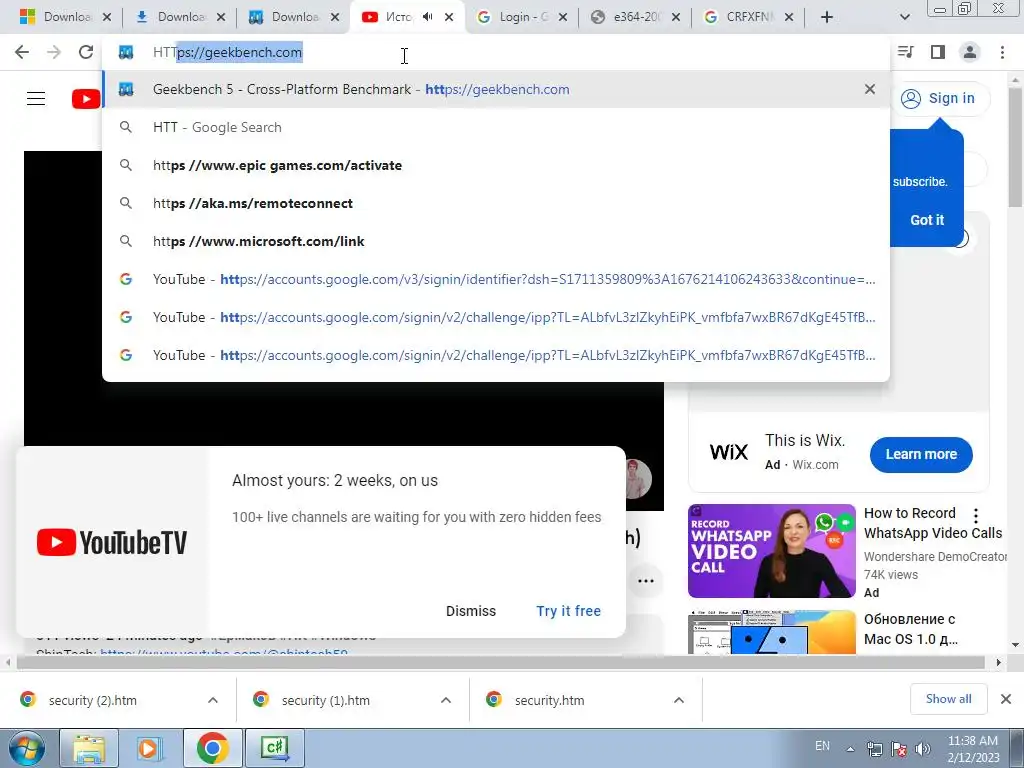Image resolution: width=1024 pixels, height=768 pixels.
Task: Switch to second Download tab with arrow icon
Action: [x=180, y=17]
